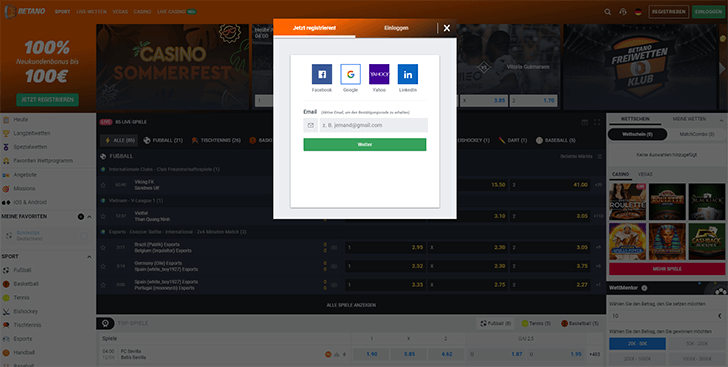Open the LIVE CASINO menu item
Image resolution: width=728 pixels, height=367 pixels.
tap(176, 12)
